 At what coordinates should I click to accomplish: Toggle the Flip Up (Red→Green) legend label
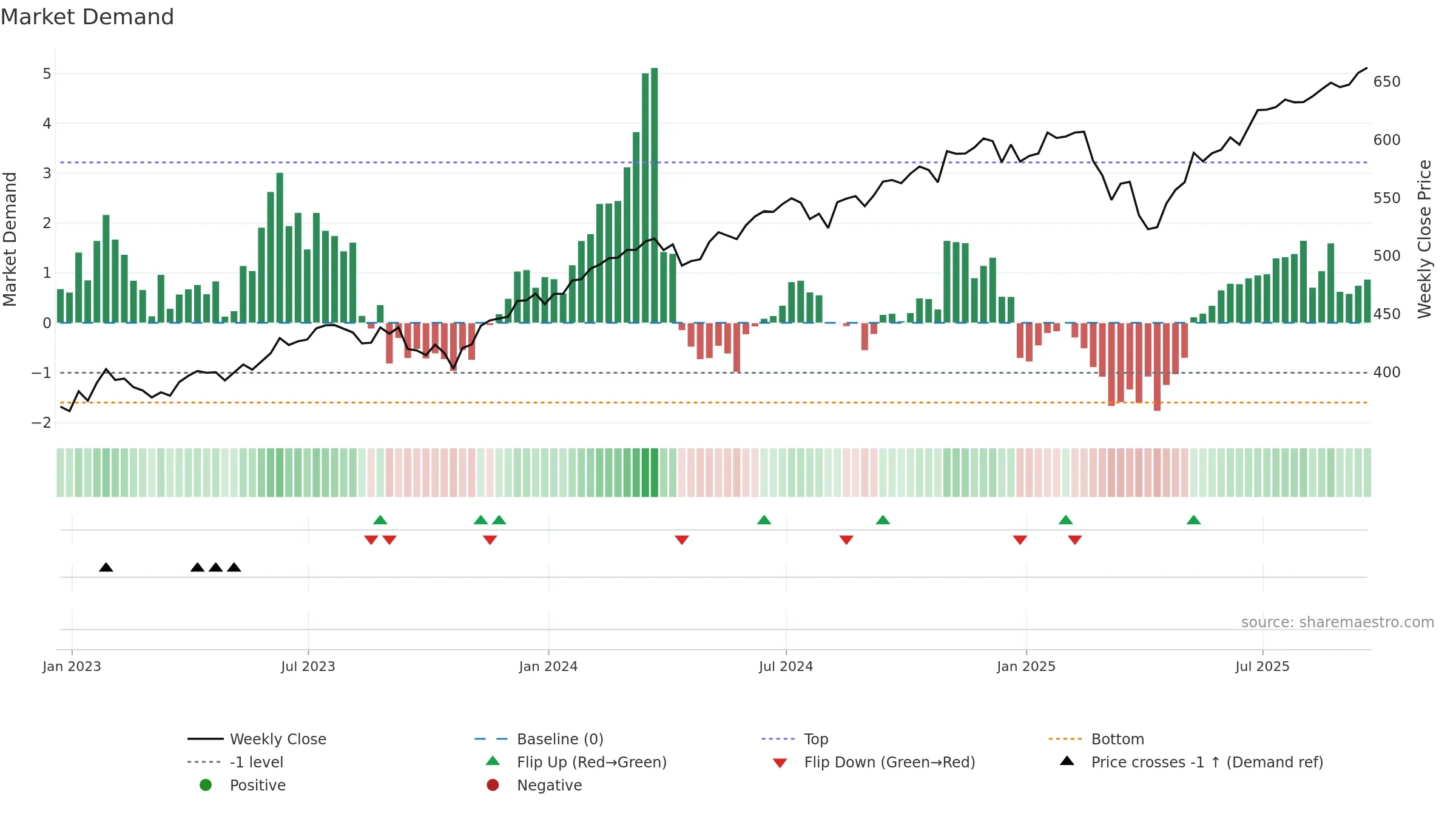tap(591, 763)
